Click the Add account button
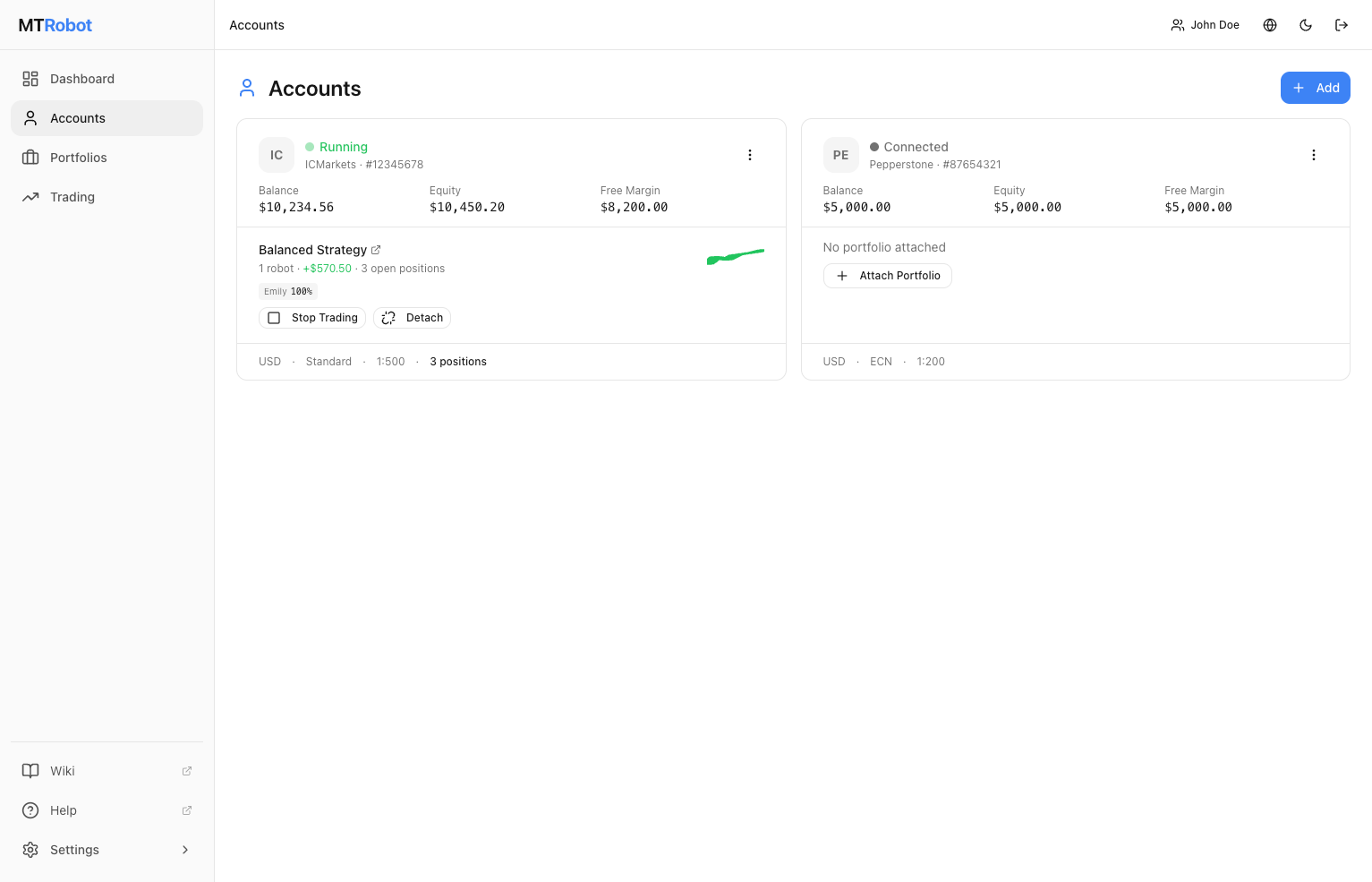The width and height of the screenshot is (1372, 882). tap(1316, 88)
